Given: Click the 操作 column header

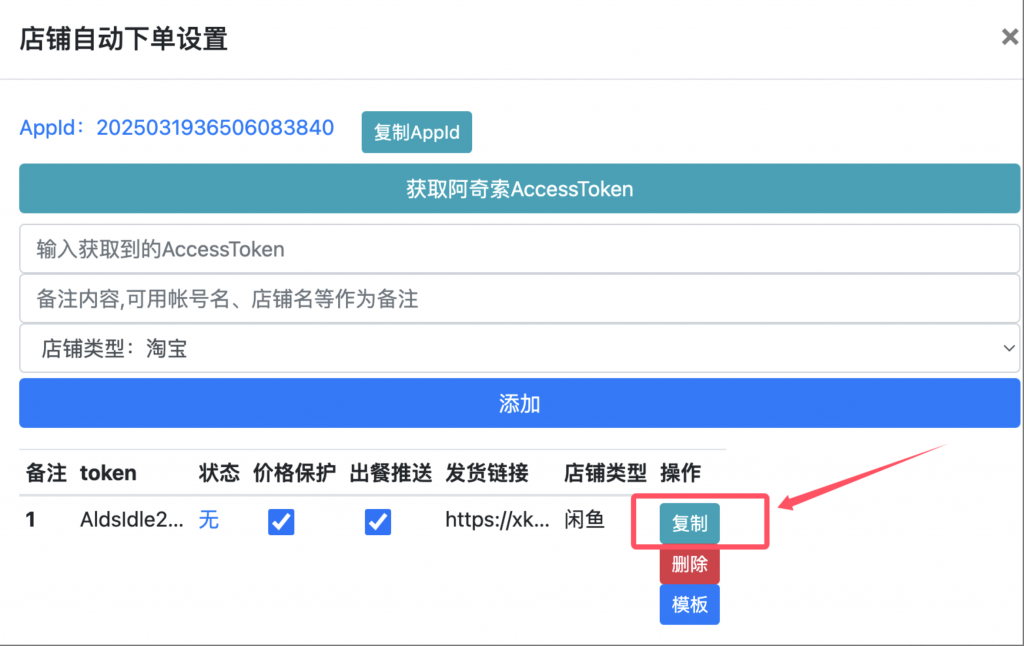Looking at the screenshot, I should [680, 473].
